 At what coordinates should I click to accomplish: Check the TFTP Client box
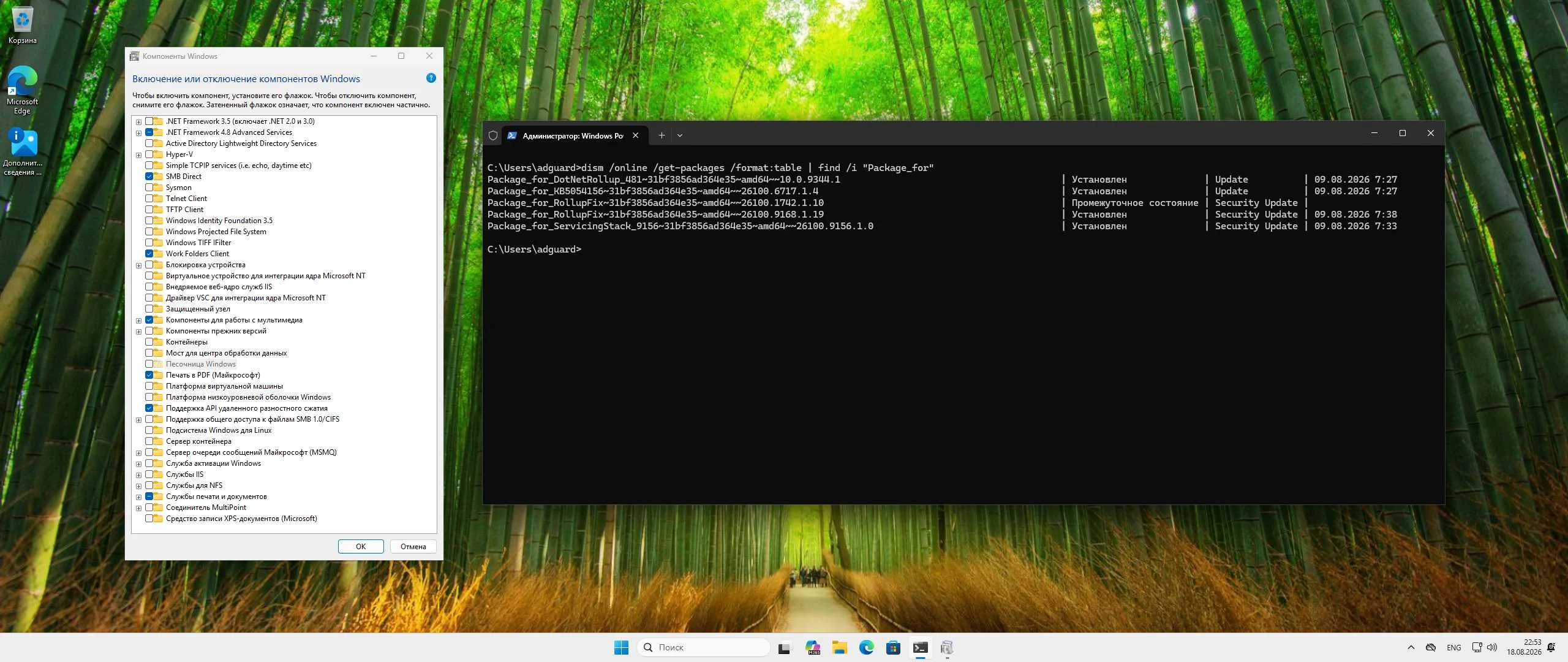click(149, 210)
